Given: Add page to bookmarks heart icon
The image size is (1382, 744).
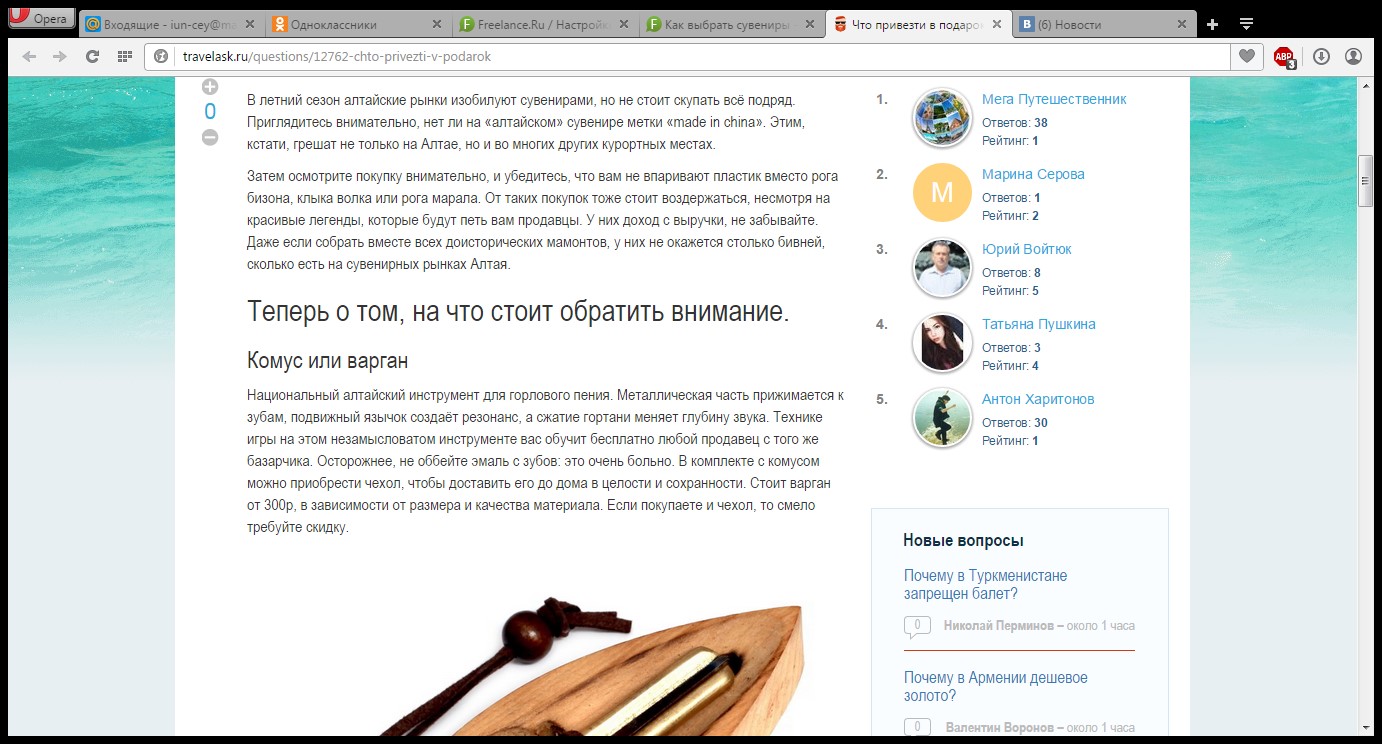Looking at the screenshot, I should pyautogui.click(x=1246, y=57).
